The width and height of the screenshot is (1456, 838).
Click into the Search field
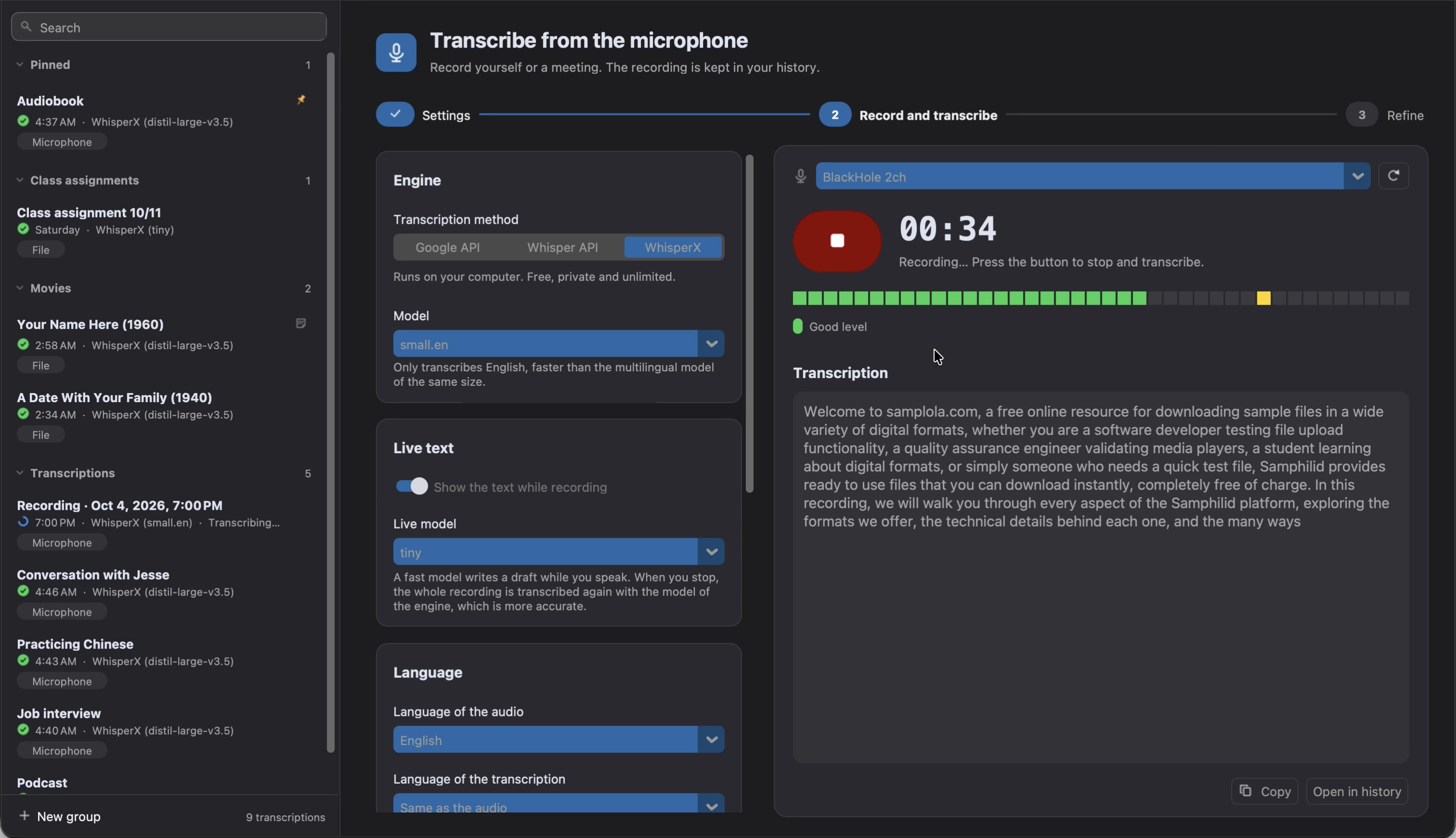point(168,26)
